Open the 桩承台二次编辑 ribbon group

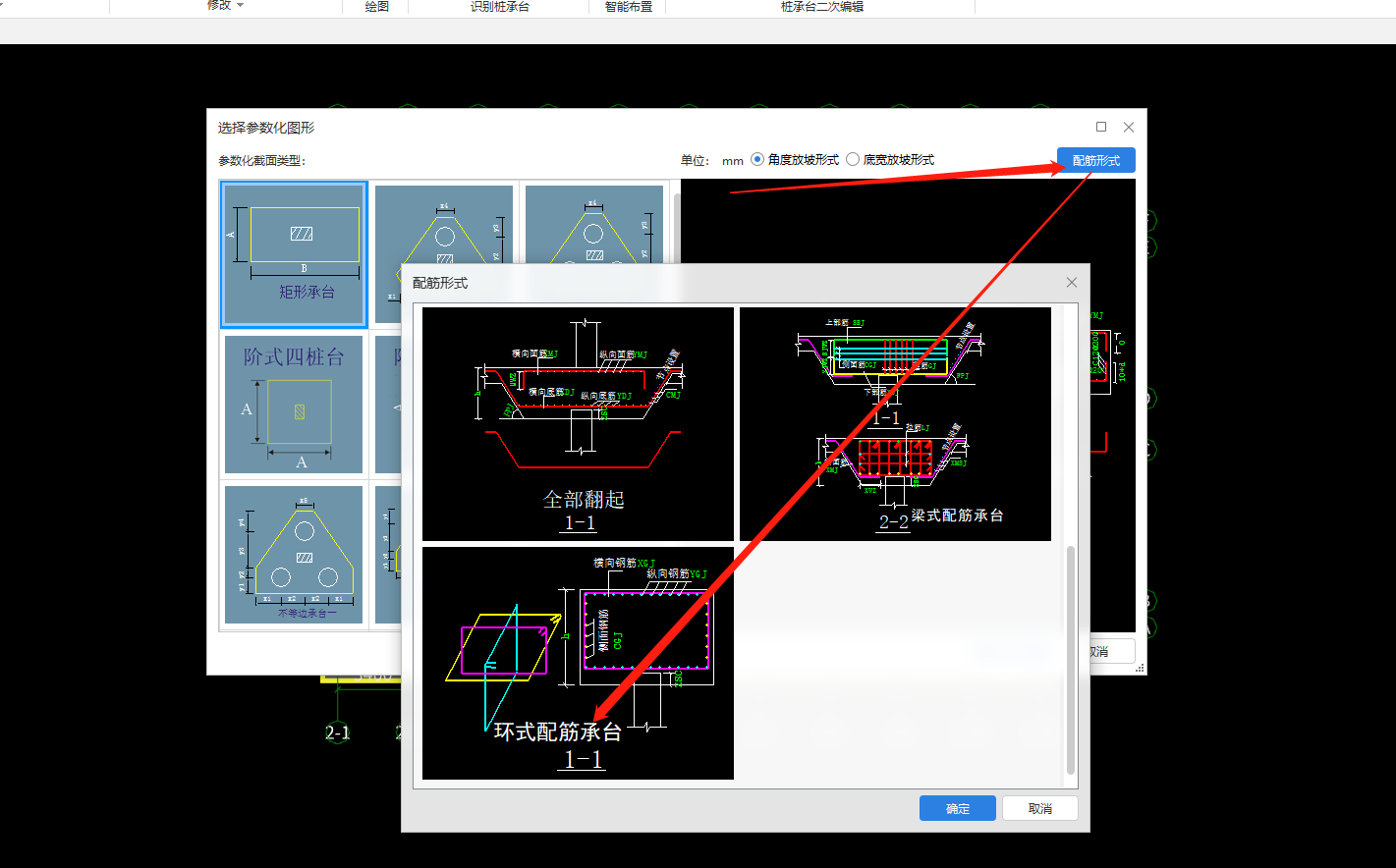(821, 7)
